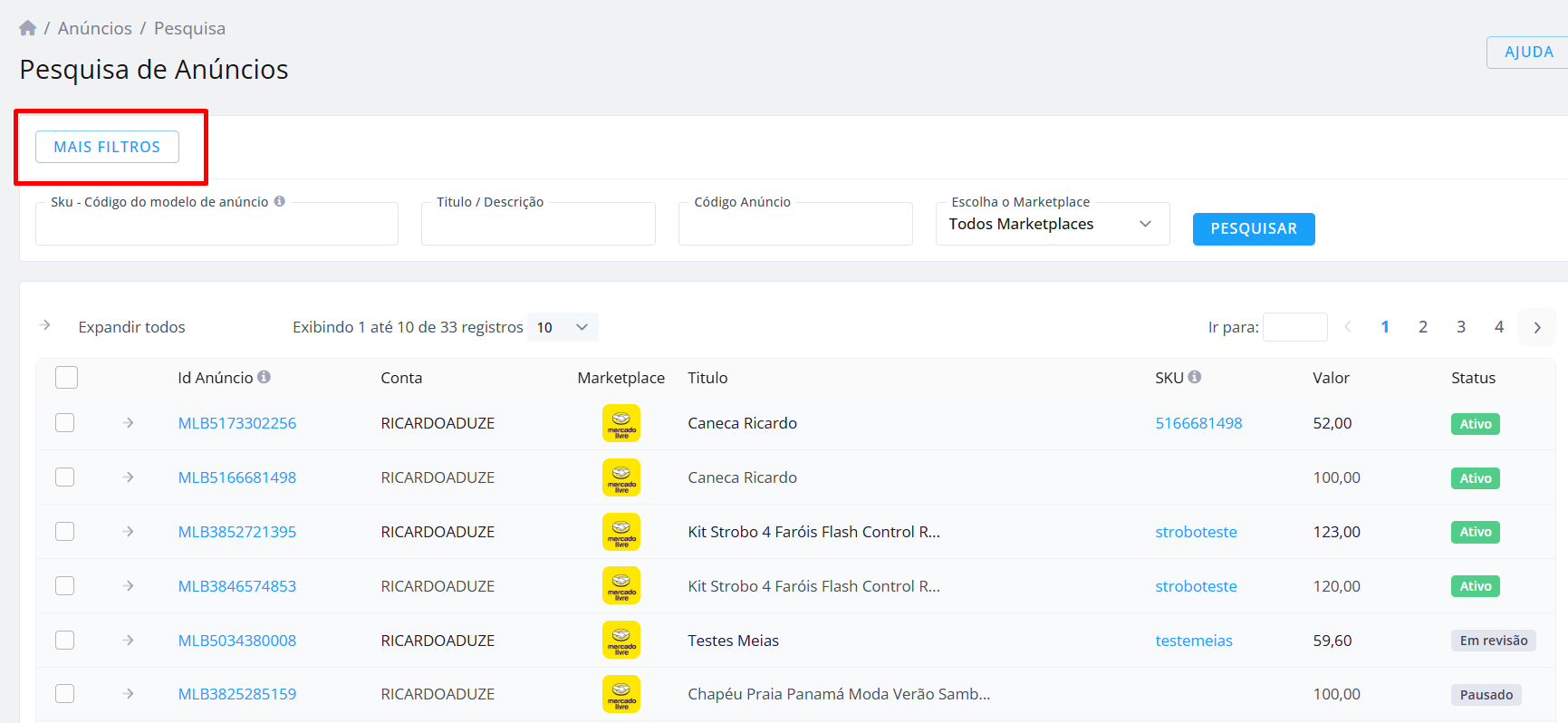Go to home via breadcrumb house icon

coord(27,28)
